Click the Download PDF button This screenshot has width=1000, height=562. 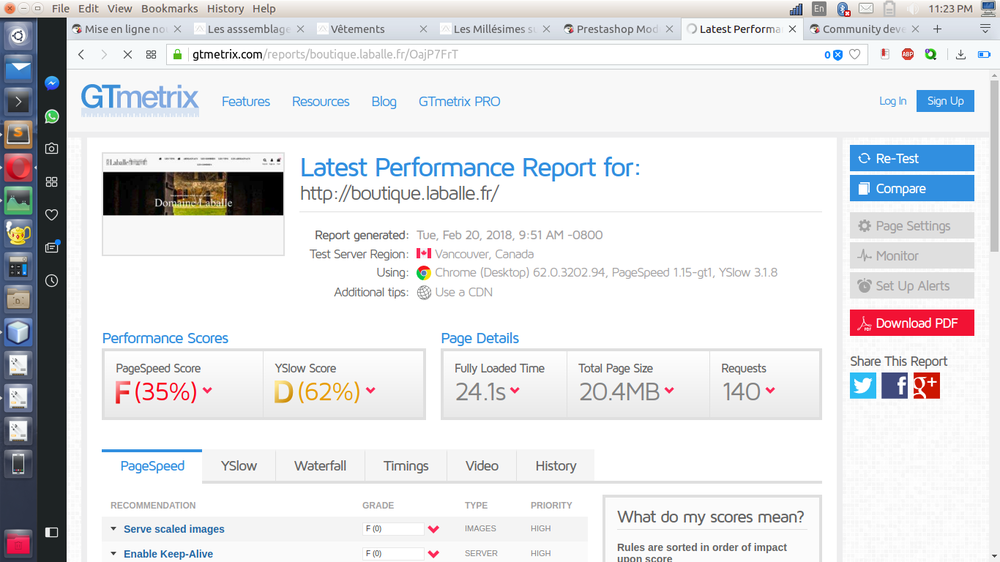pyautogui.click(x=911, y=323)
